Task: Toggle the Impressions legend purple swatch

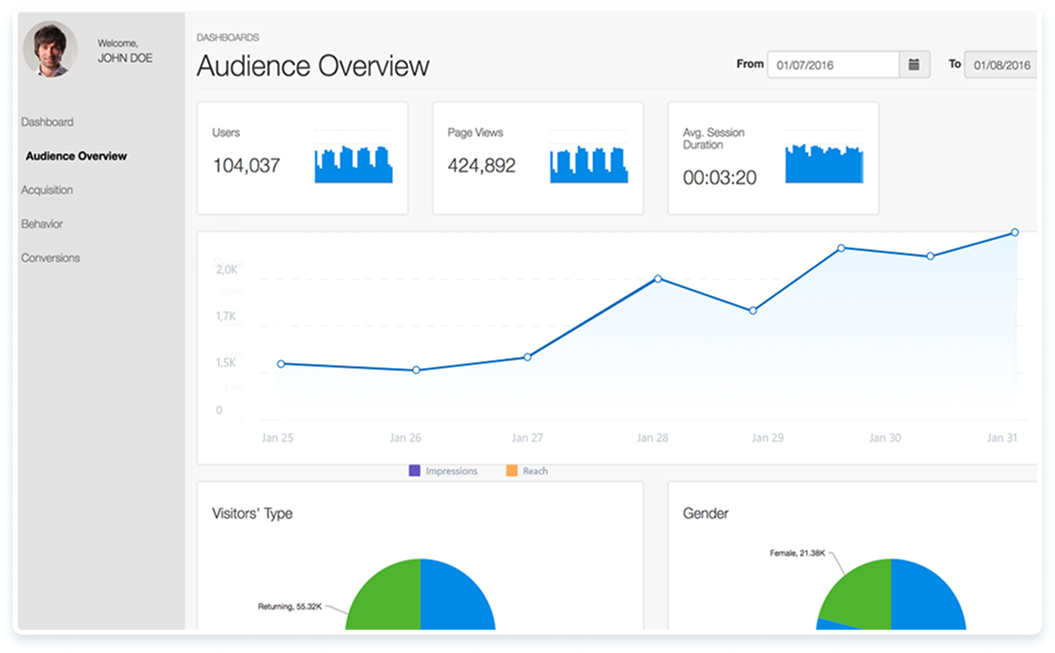Action: (x=415, y=471)
